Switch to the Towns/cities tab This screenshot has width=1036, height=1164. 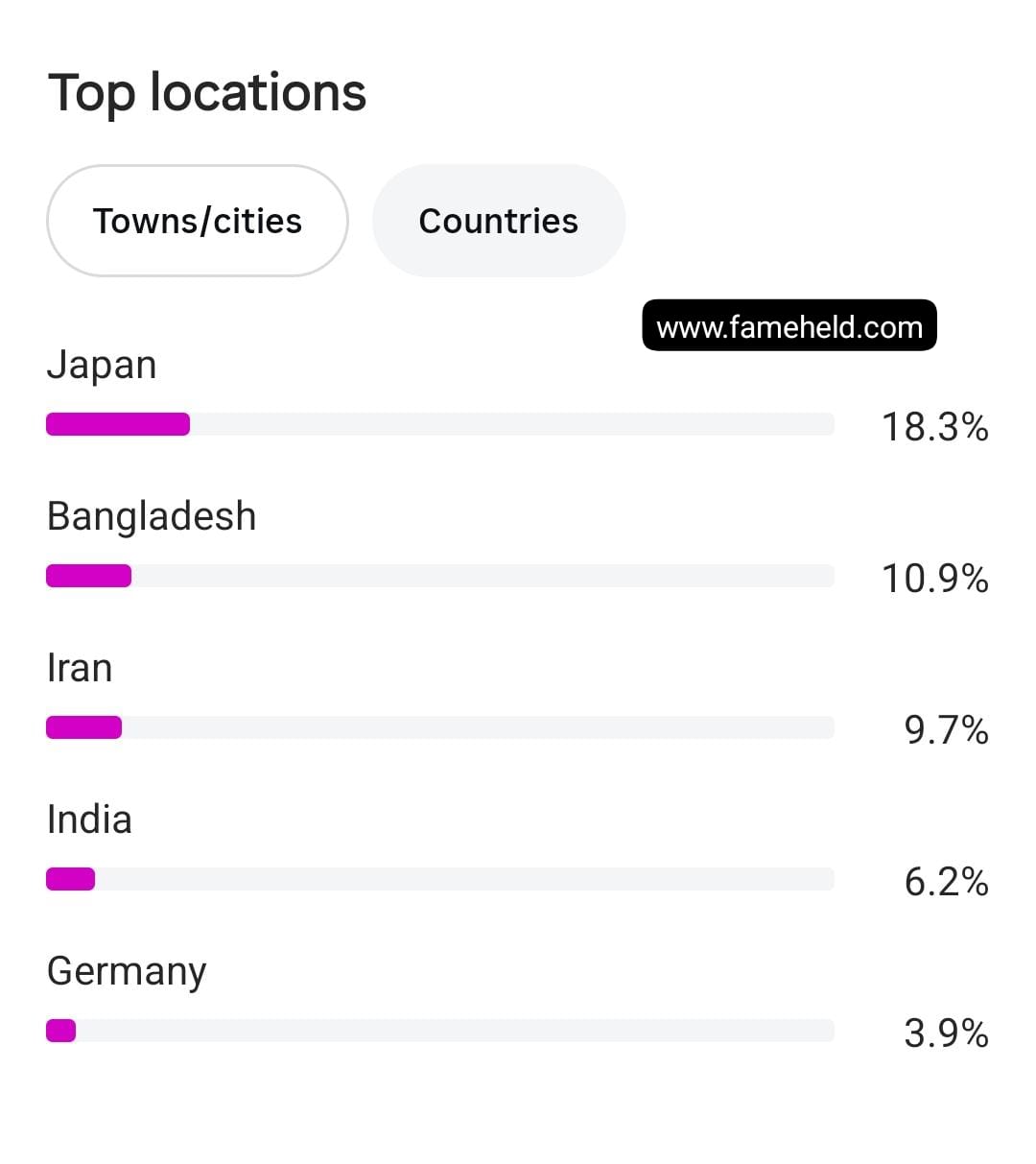pos(197,221)
